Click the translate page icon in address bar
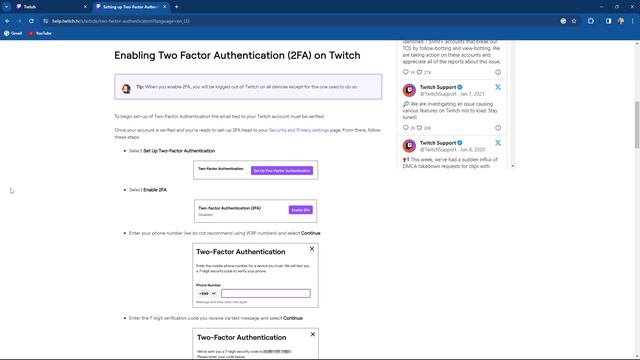Screen dimensions: 640x360 click(x=563, y=21)
